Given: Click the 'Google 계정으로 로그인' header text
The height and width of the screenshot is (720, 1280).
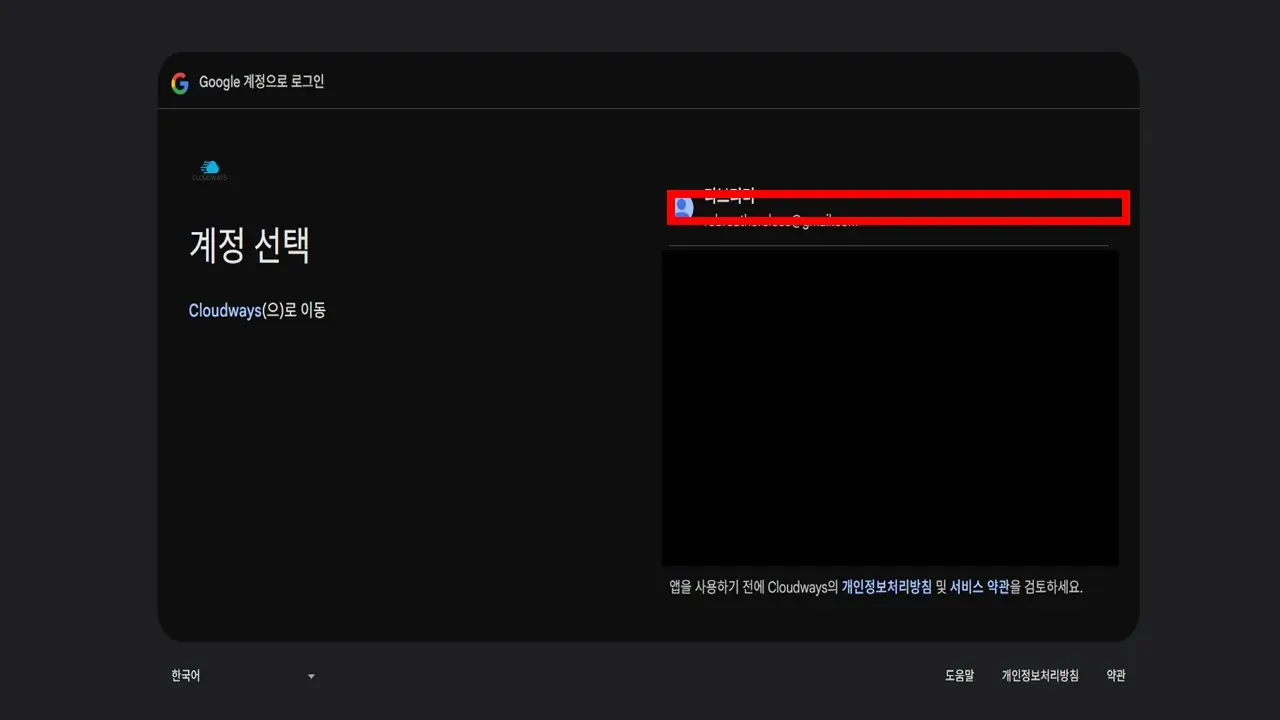Looking at the screenshot, I should pyautogui.click(x=262, y=82).
